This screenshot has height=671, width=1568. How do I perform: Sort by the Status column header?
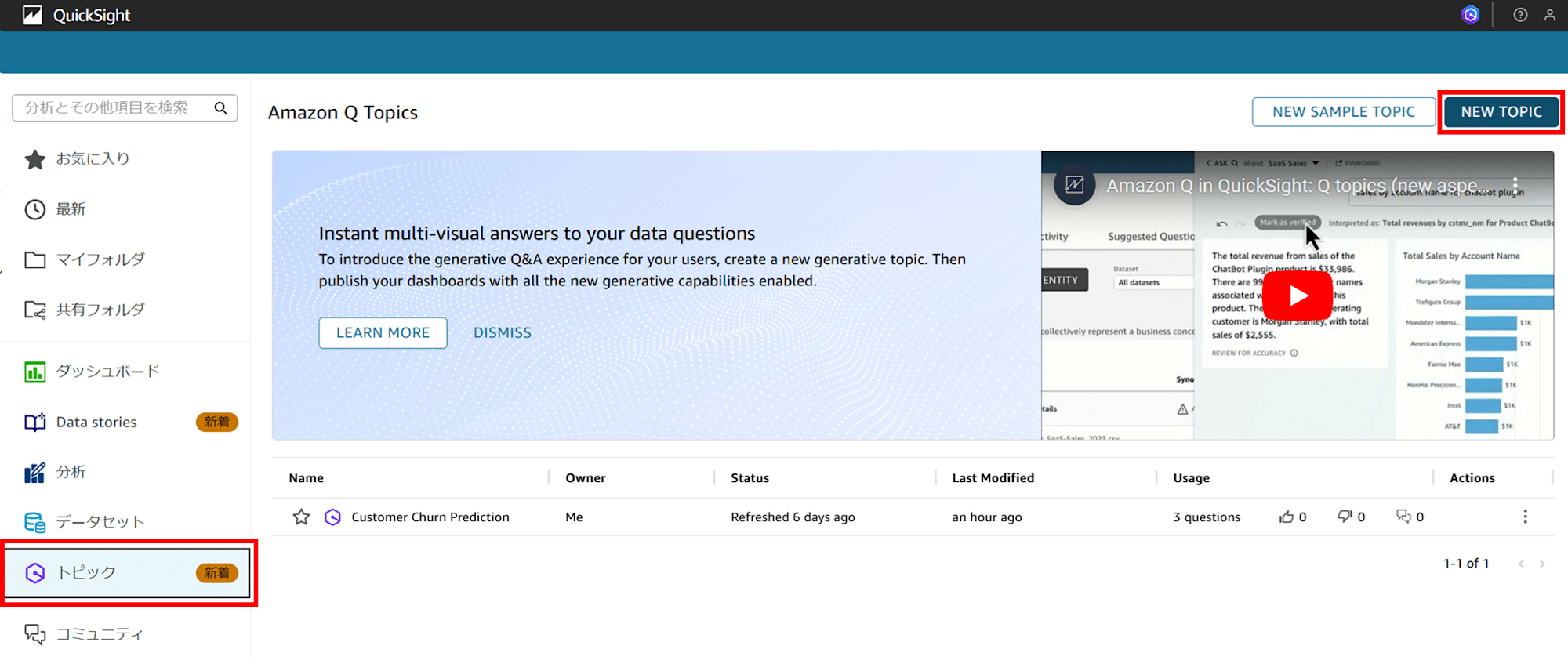coord(750,478)
